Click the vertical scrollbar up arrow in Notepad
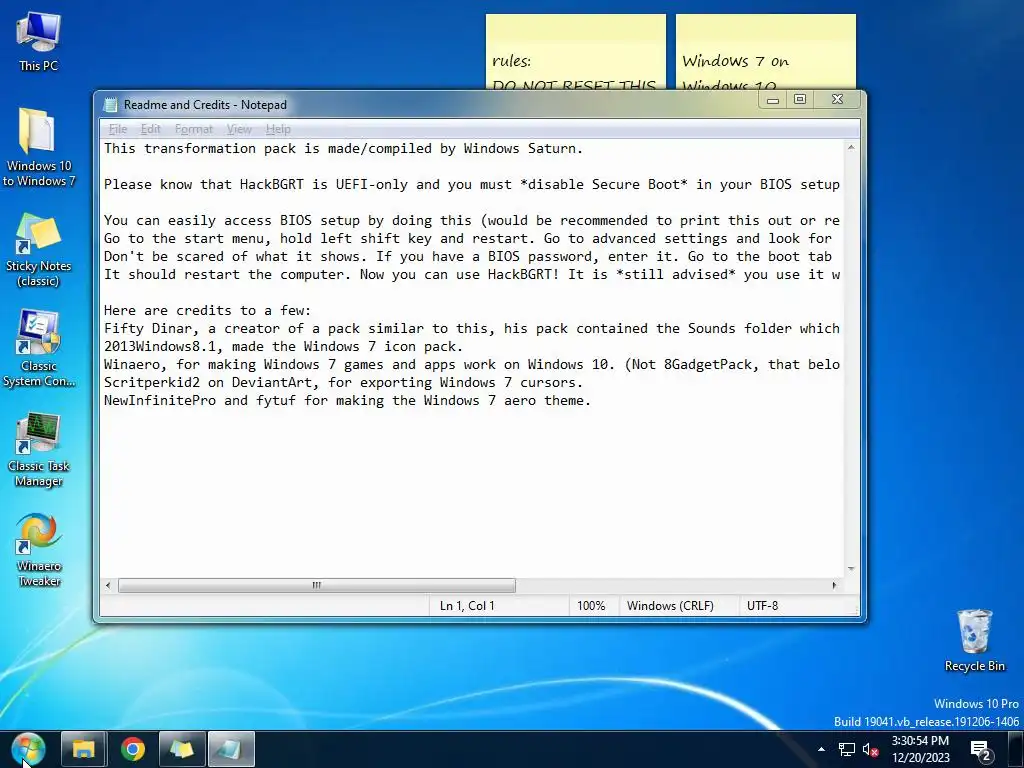This screenshot has height=768, width=1024. pyautogui.click(x=851, y=148)
